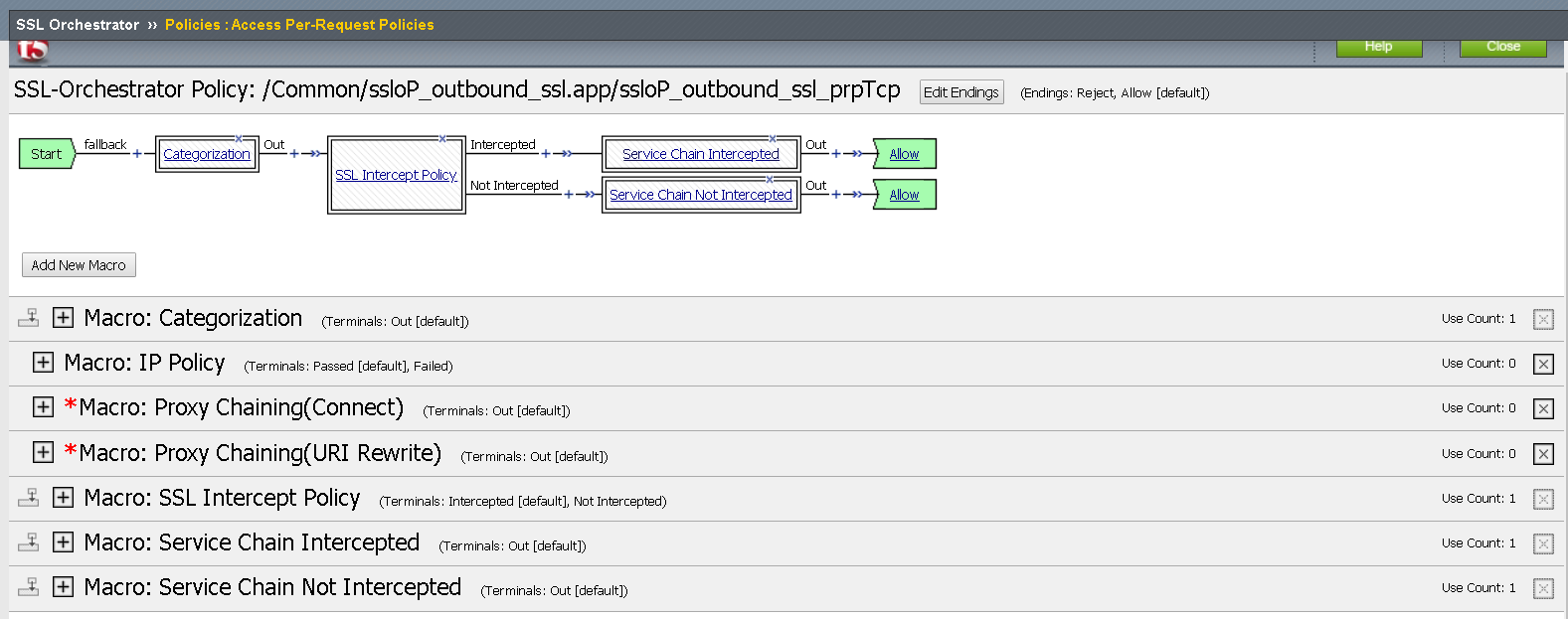Click the green Close button
The width and height of the screenshot is (1568, 619).
point(1503,48)
